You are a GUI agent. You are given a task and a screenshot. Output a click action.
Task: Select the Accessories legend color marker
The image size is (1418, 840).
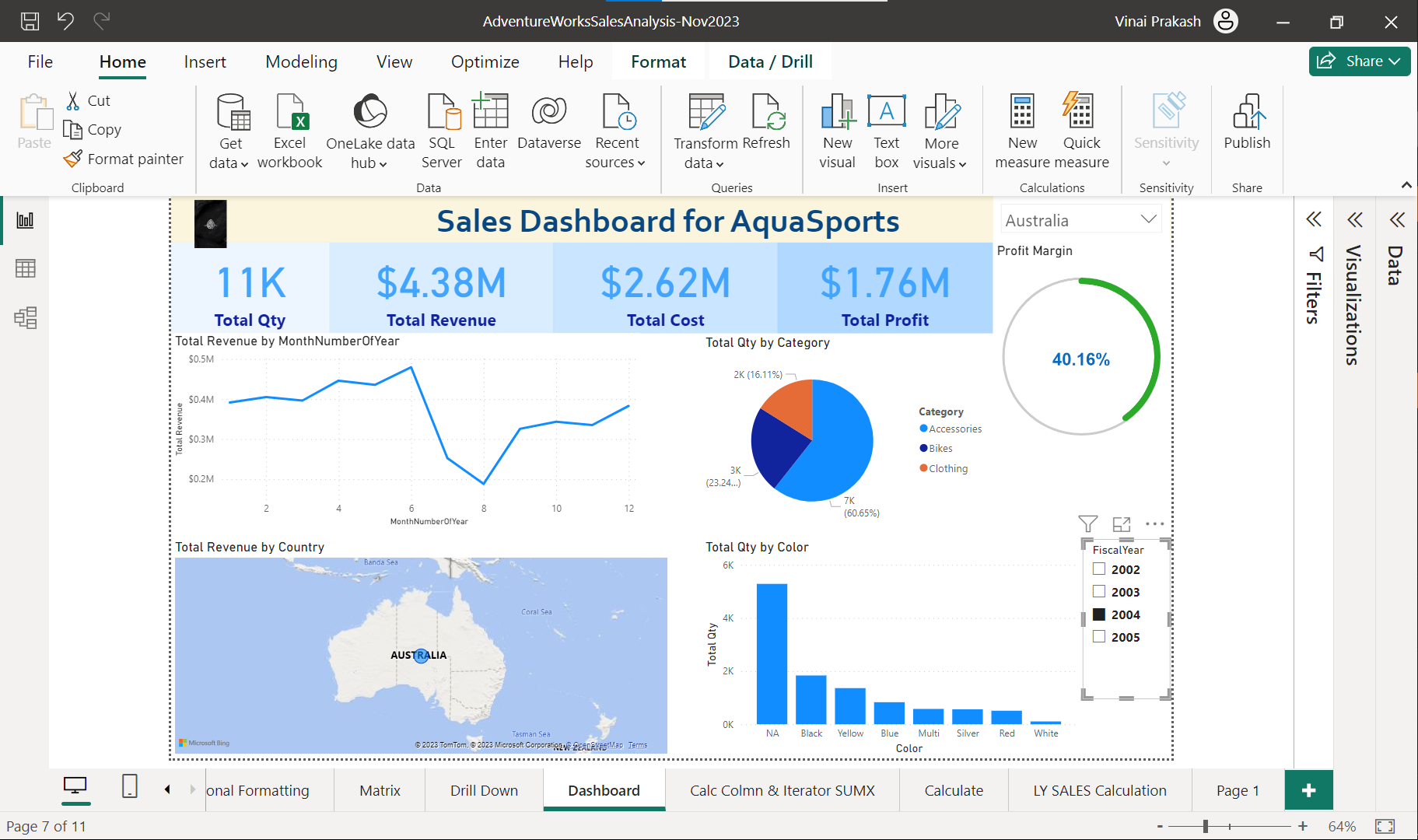point(923,429)
